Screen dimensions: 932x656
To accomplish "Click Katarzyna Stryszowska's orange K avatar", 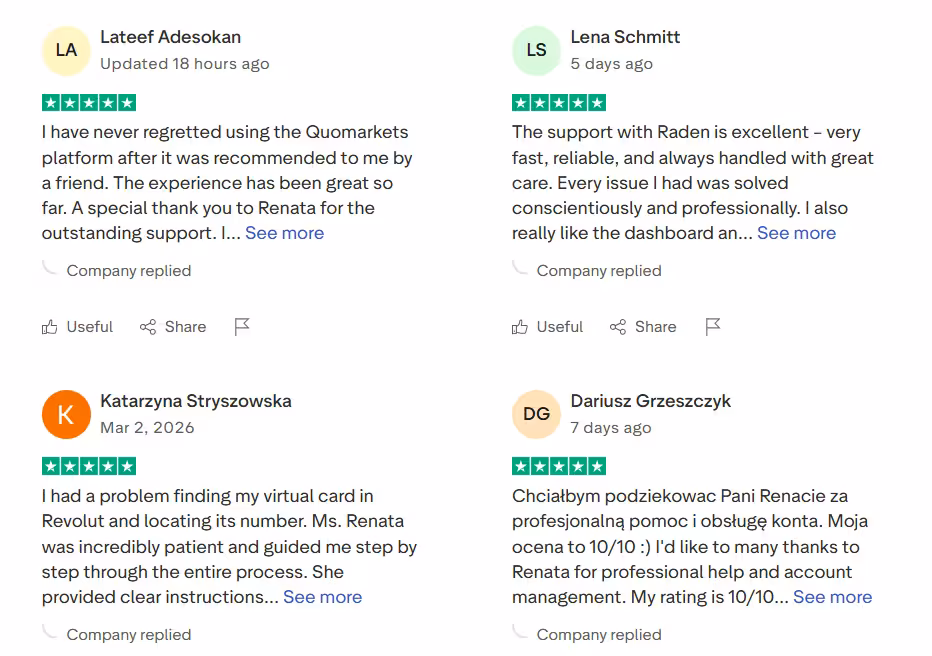I will point(66,414).
